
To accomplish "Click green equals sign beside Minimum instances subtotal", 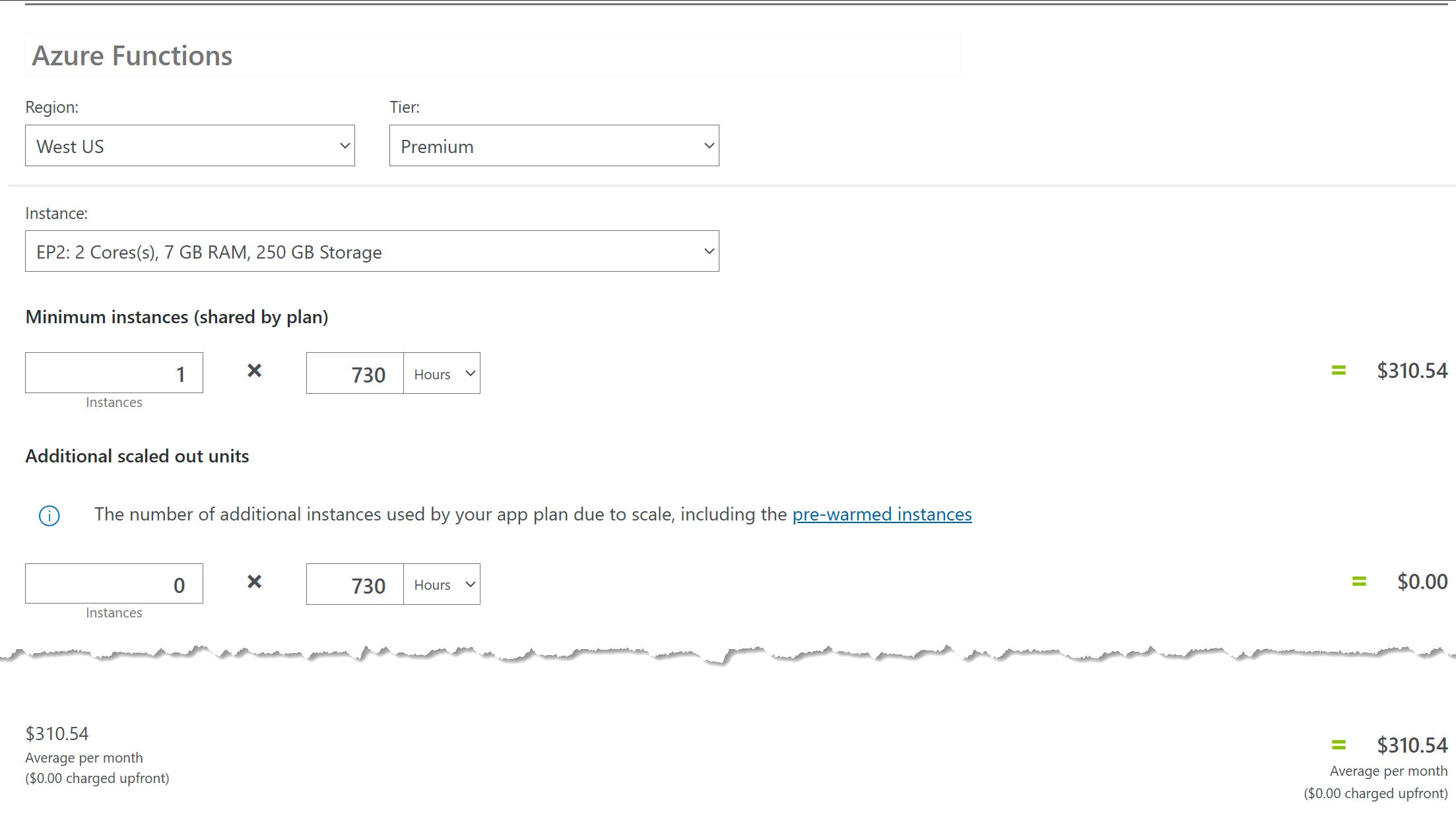I will click(x=1338, y=371).
